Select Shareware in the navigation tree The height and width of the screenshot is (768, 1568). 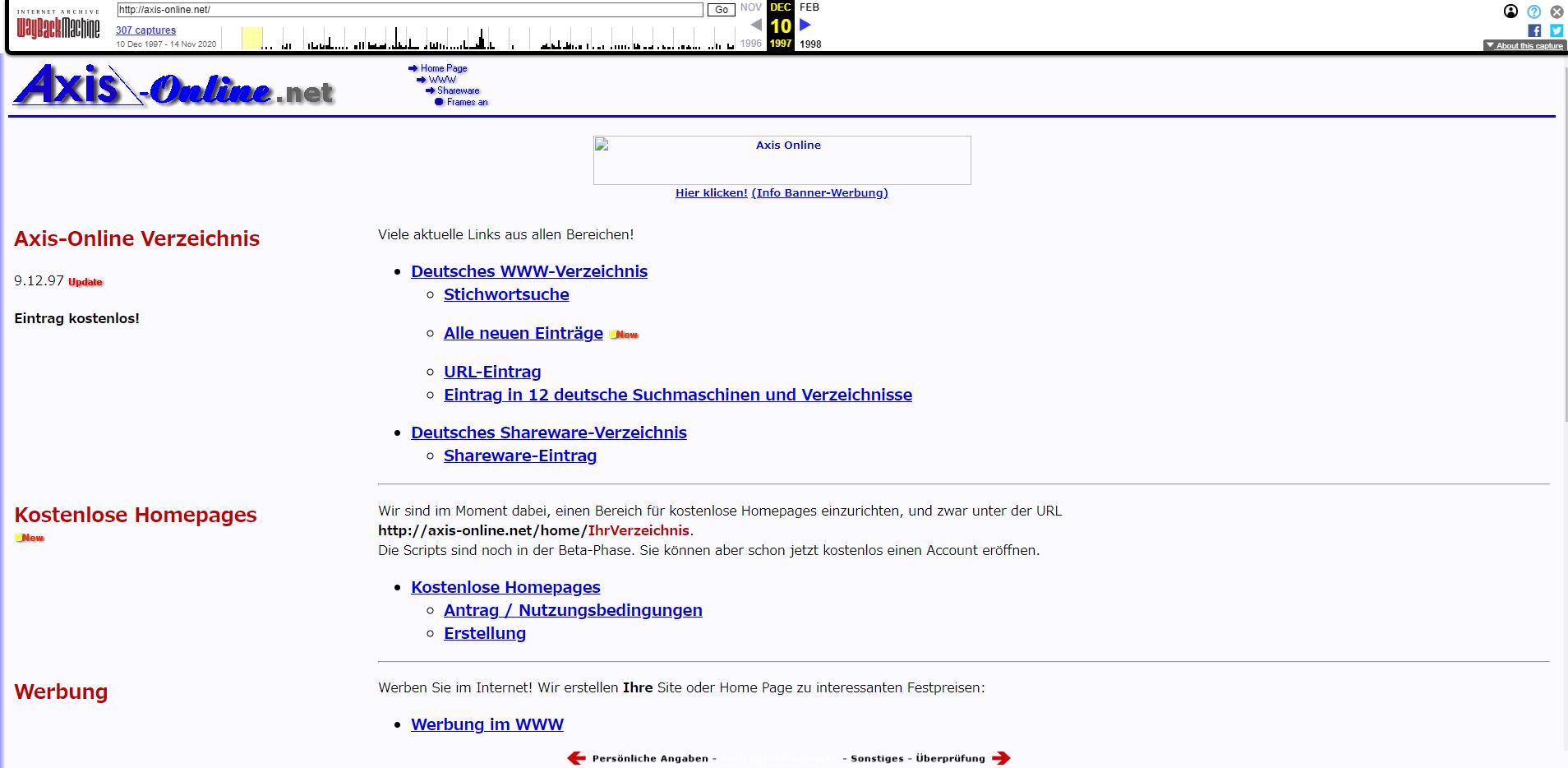click(x=458, y=90)
